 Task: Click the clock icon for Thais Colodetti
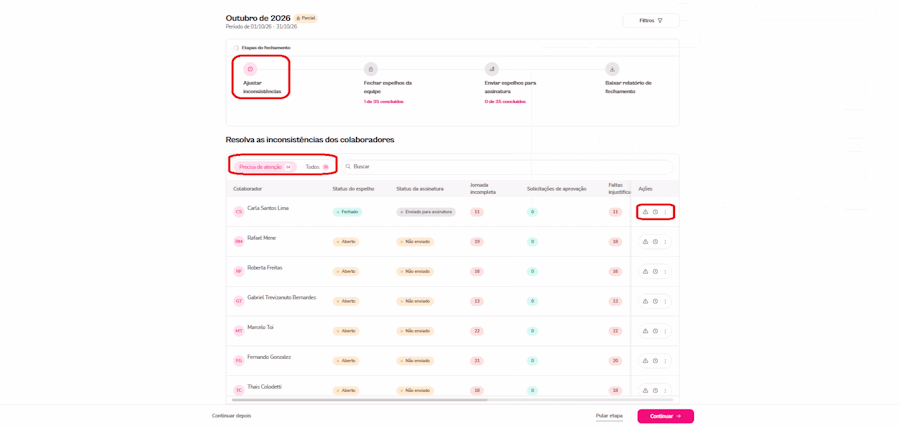[x=655, y=390]
